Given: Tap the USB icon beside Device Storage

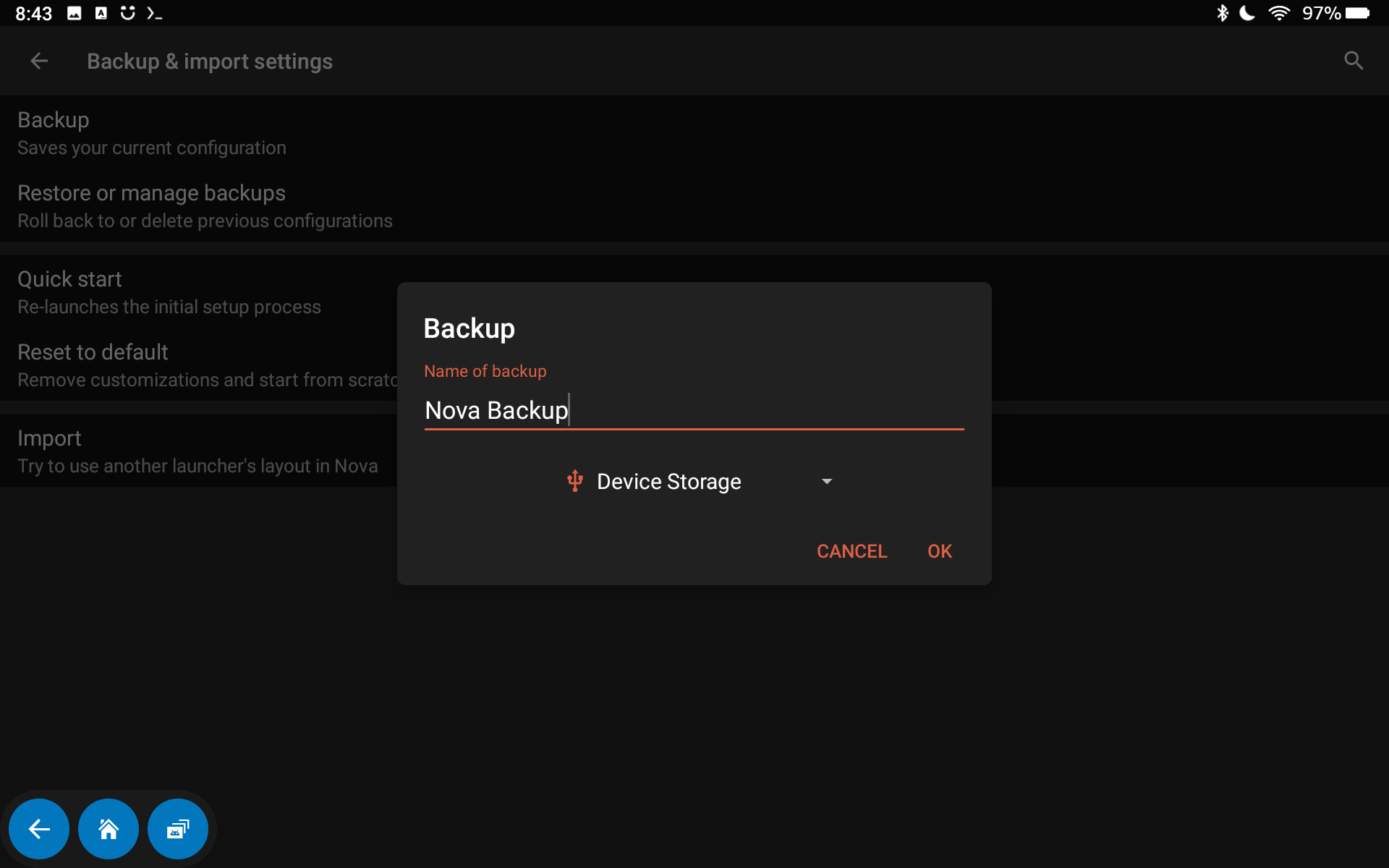Looking at the screenshot, I should point(575,481).
